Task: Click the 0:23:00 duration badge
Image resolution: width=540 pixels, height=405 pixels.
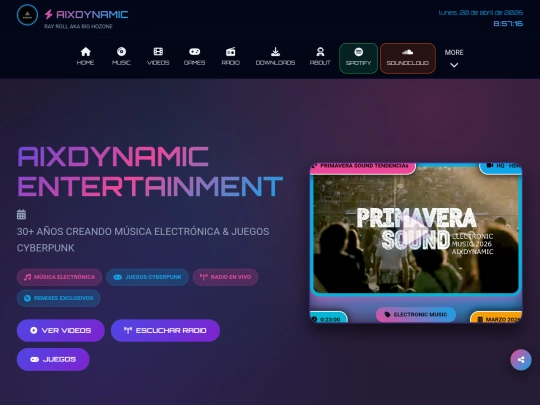Action: (x=329, y=318)
